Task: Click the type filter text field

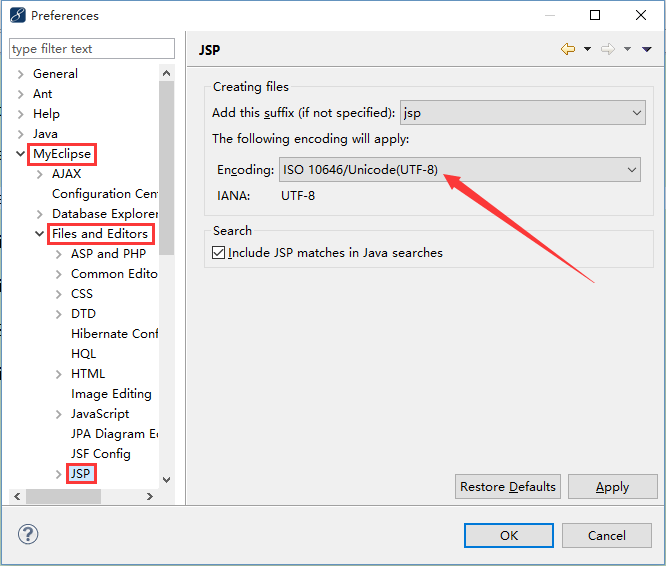Action: pyautogui.click(x=92, y=48)
